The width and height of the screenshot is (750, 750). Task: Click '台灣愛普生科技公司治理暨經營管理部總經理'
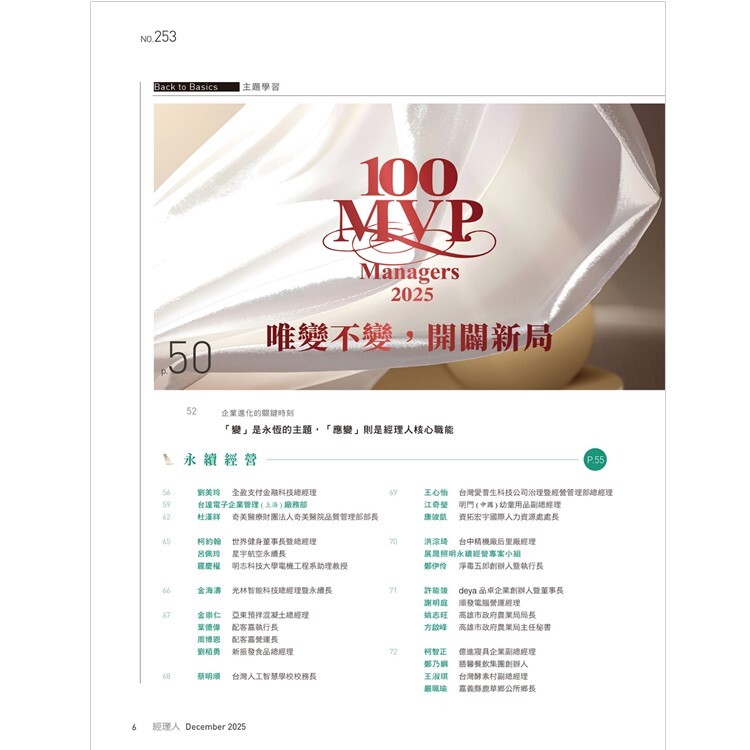536,492
